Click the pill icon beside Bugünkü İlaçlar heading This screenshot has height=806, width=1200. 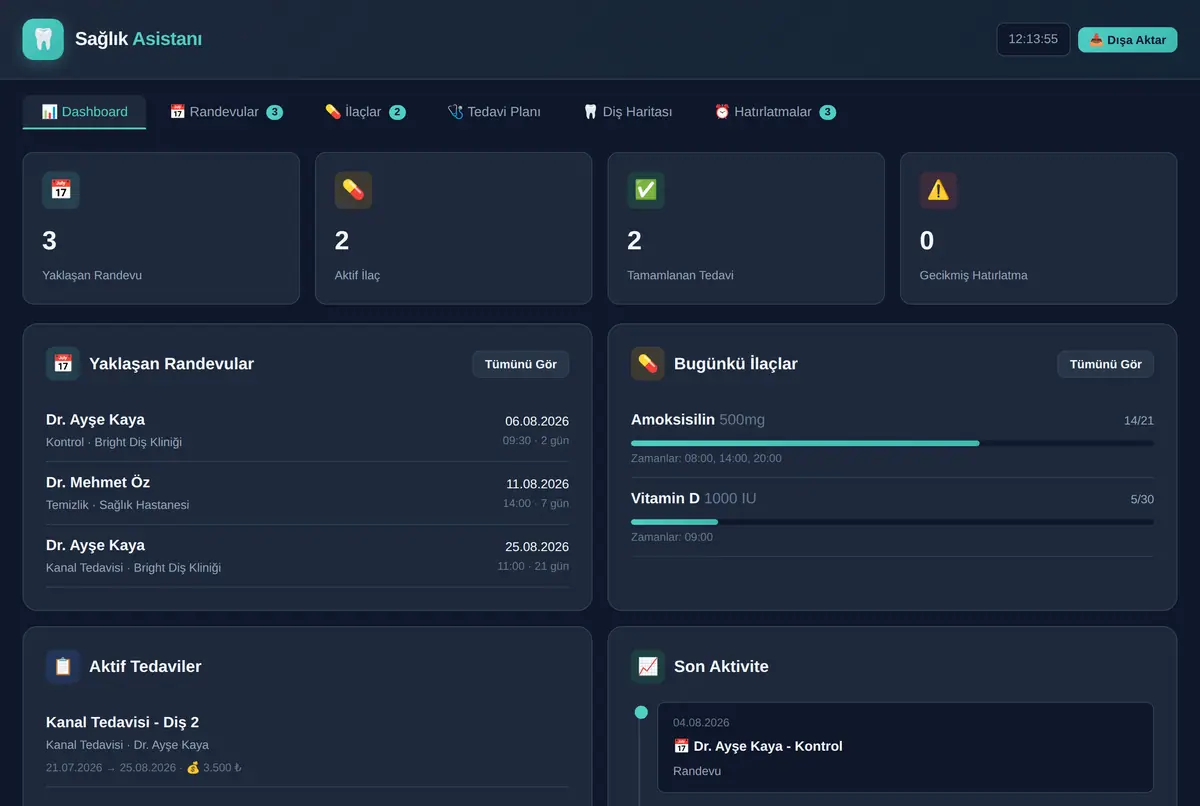[648, 364]
